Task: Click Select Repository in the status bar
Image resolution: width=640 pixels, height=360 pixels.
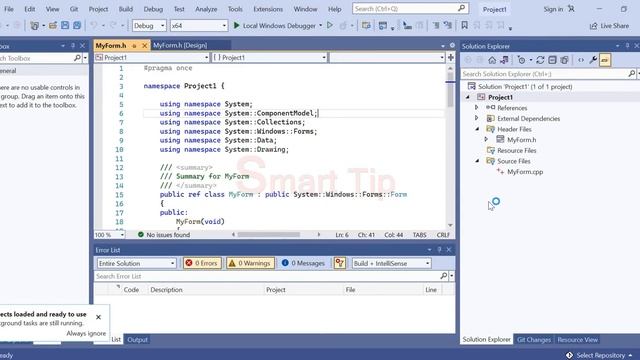Action: click(600, 356)
